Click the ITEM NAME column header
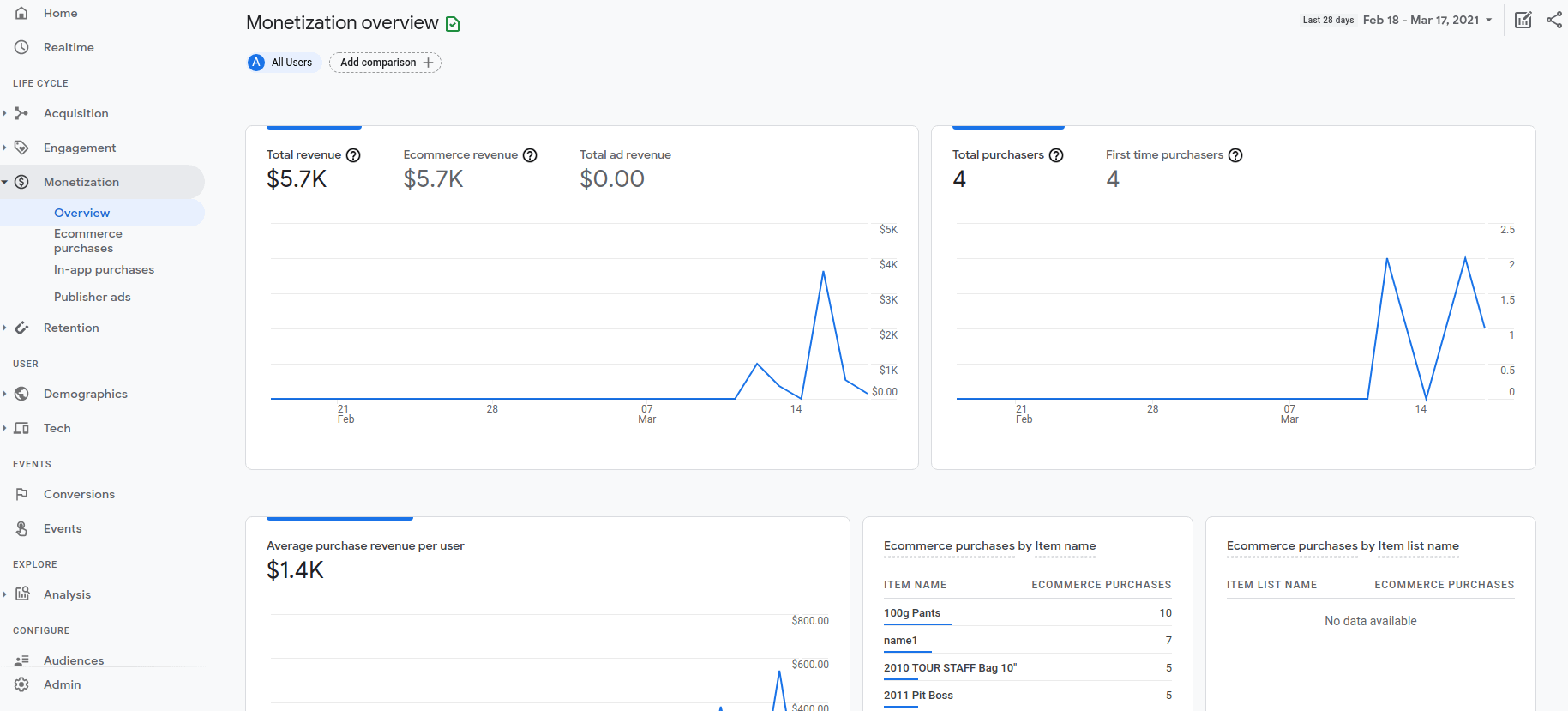The image size is (1568, 711). (x=916, y=585)
